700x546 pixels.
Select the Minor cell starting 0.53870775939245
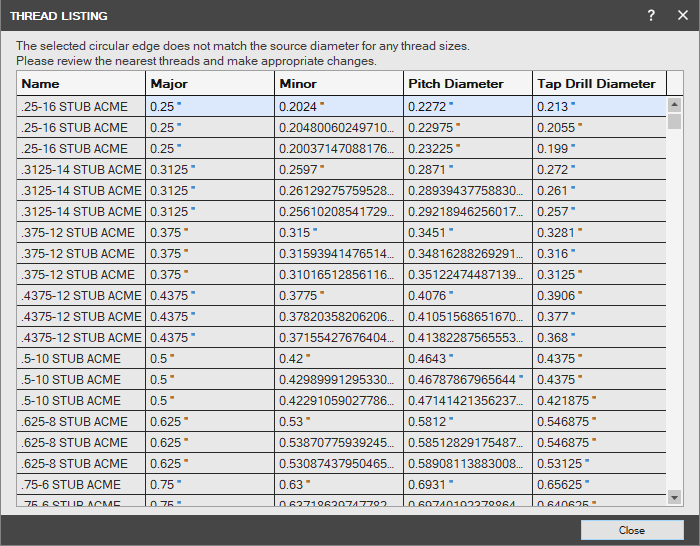coord(339,442)
